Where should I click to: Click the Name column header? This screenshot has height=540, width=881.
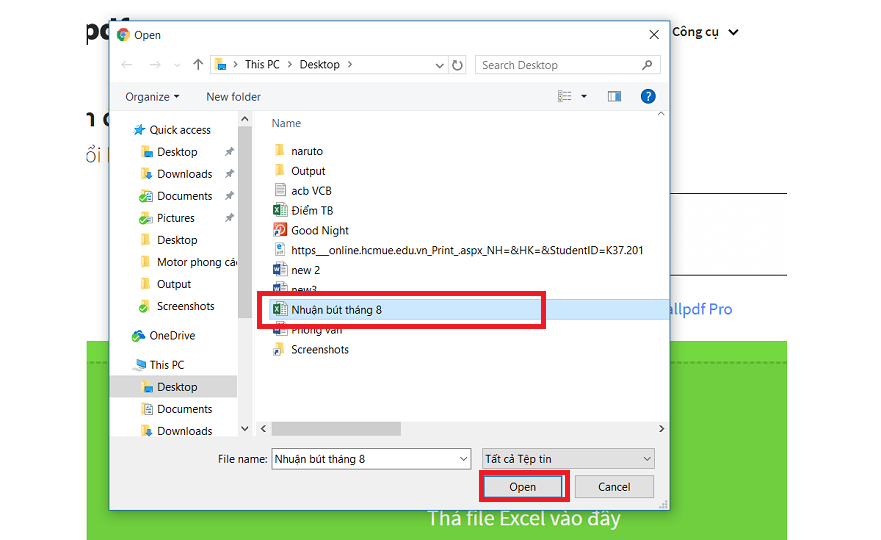(286, 123)
